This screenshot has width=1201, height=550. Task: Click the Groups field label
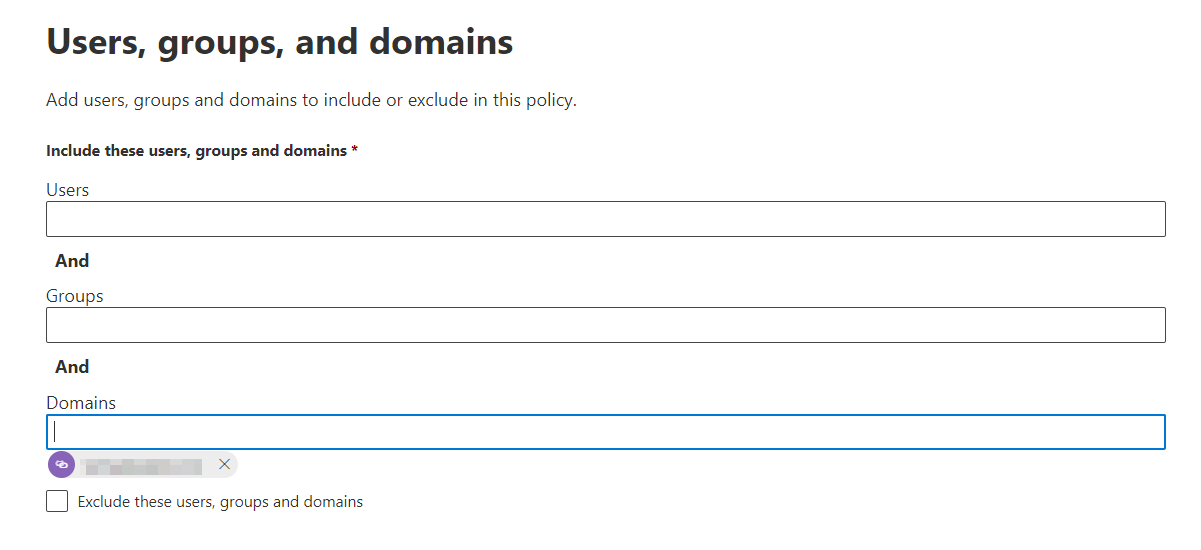[75, 296]
